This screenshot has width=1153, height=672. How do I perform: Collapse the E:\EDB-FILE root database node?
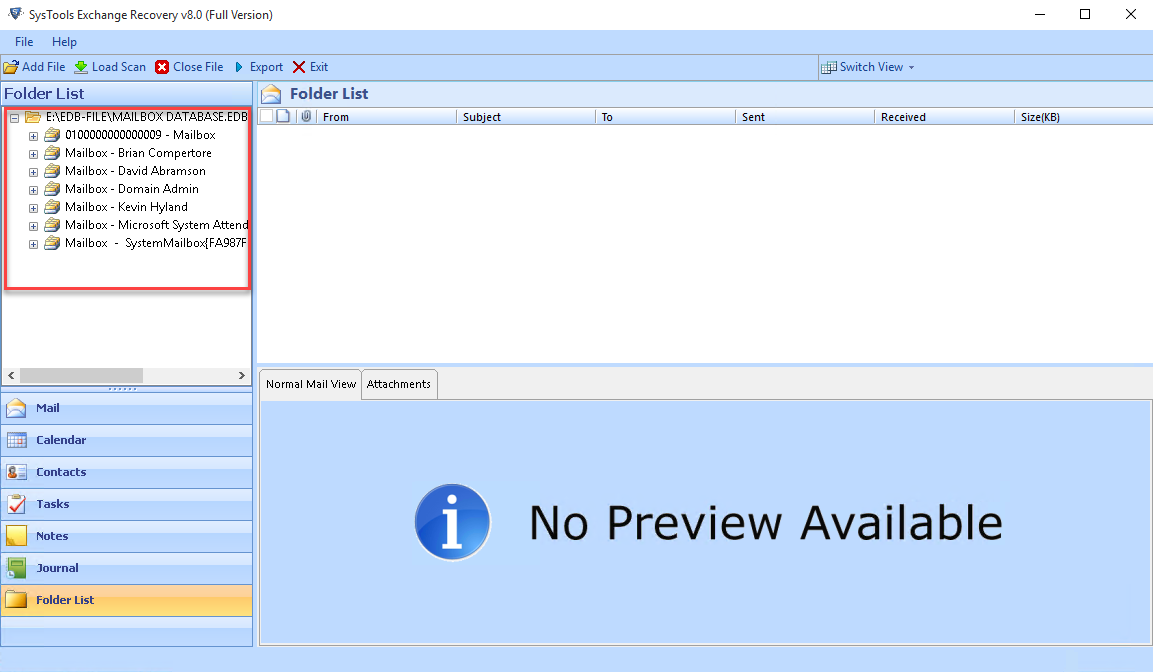(14, 118)
